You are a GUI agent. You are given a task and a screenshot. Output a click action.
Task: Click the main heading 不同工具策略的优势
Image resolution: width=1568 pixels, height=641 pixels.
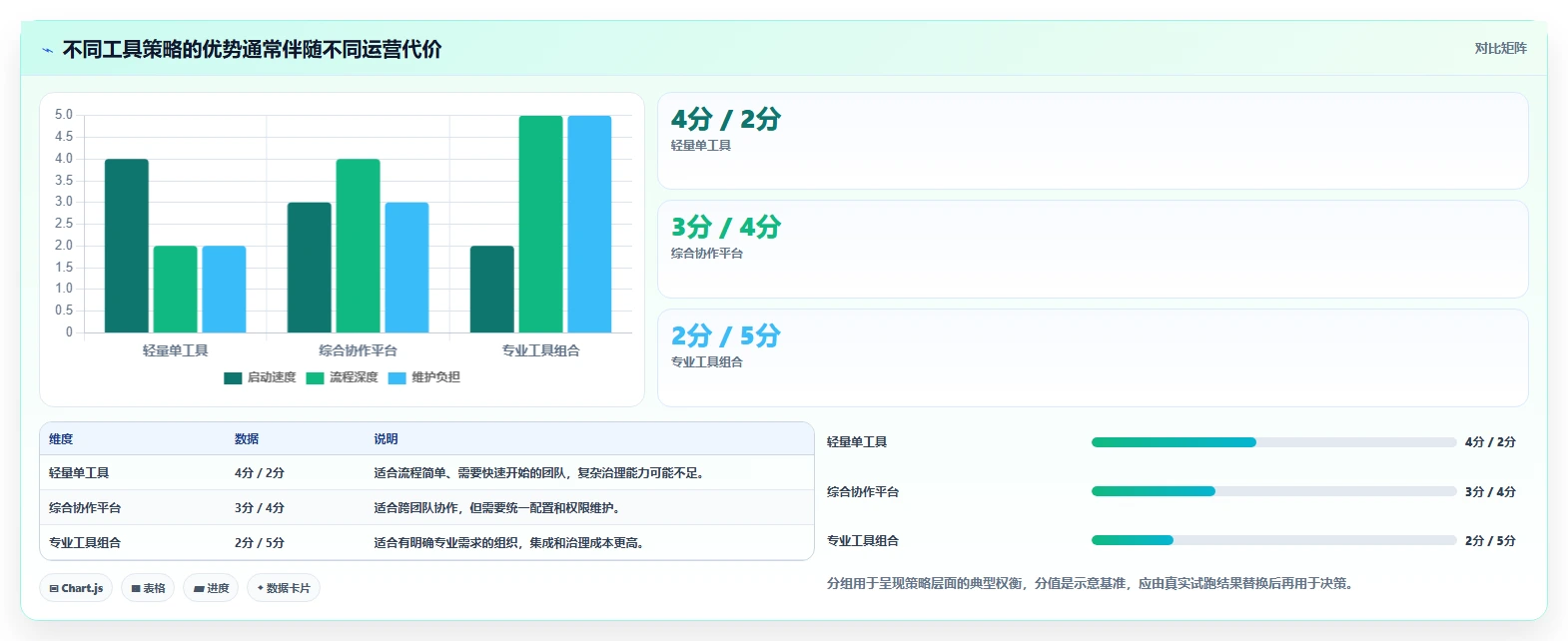pyautogui.click(x=252, y=50)
